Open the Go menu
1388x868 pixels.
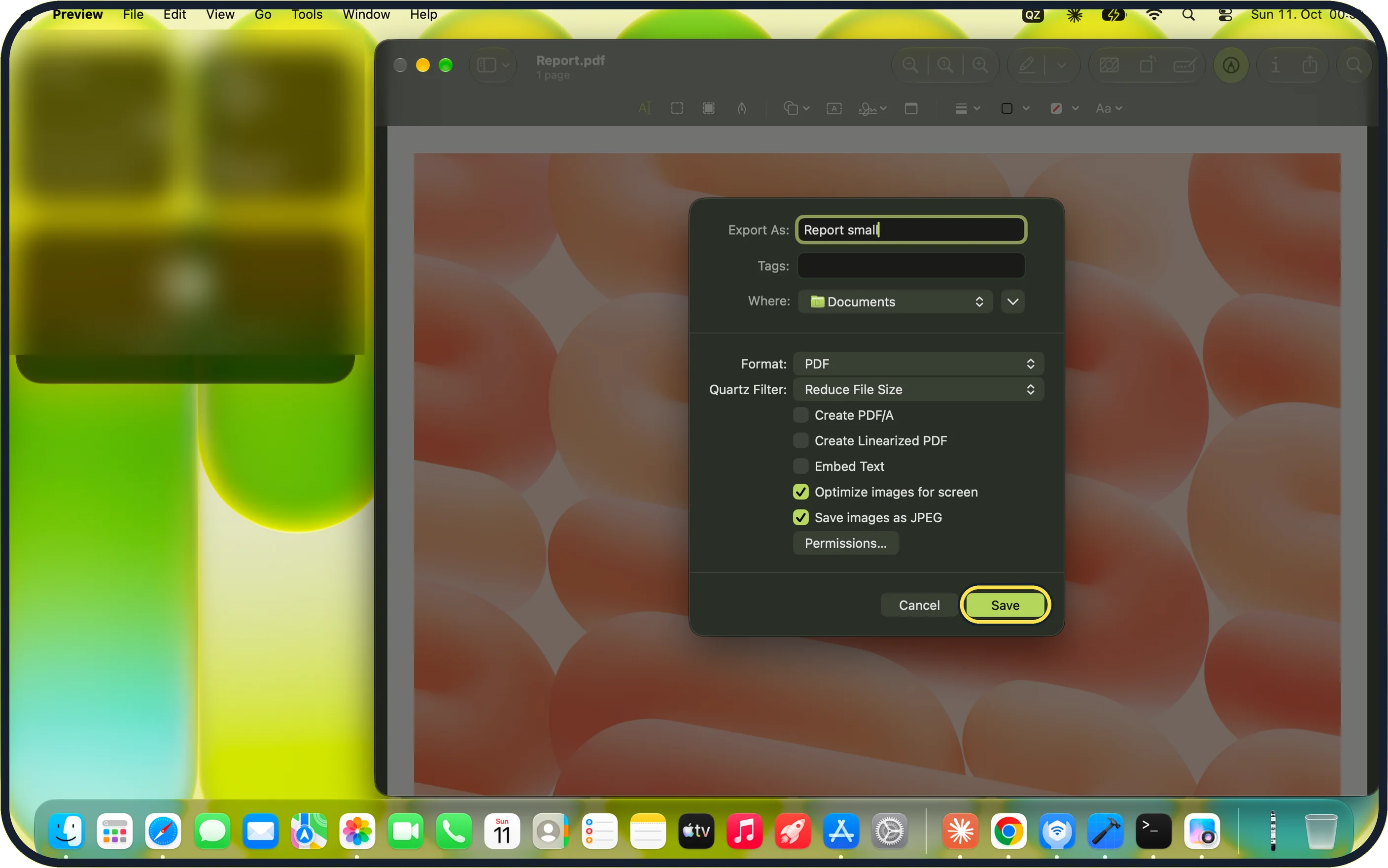click(x=262, y=14)
